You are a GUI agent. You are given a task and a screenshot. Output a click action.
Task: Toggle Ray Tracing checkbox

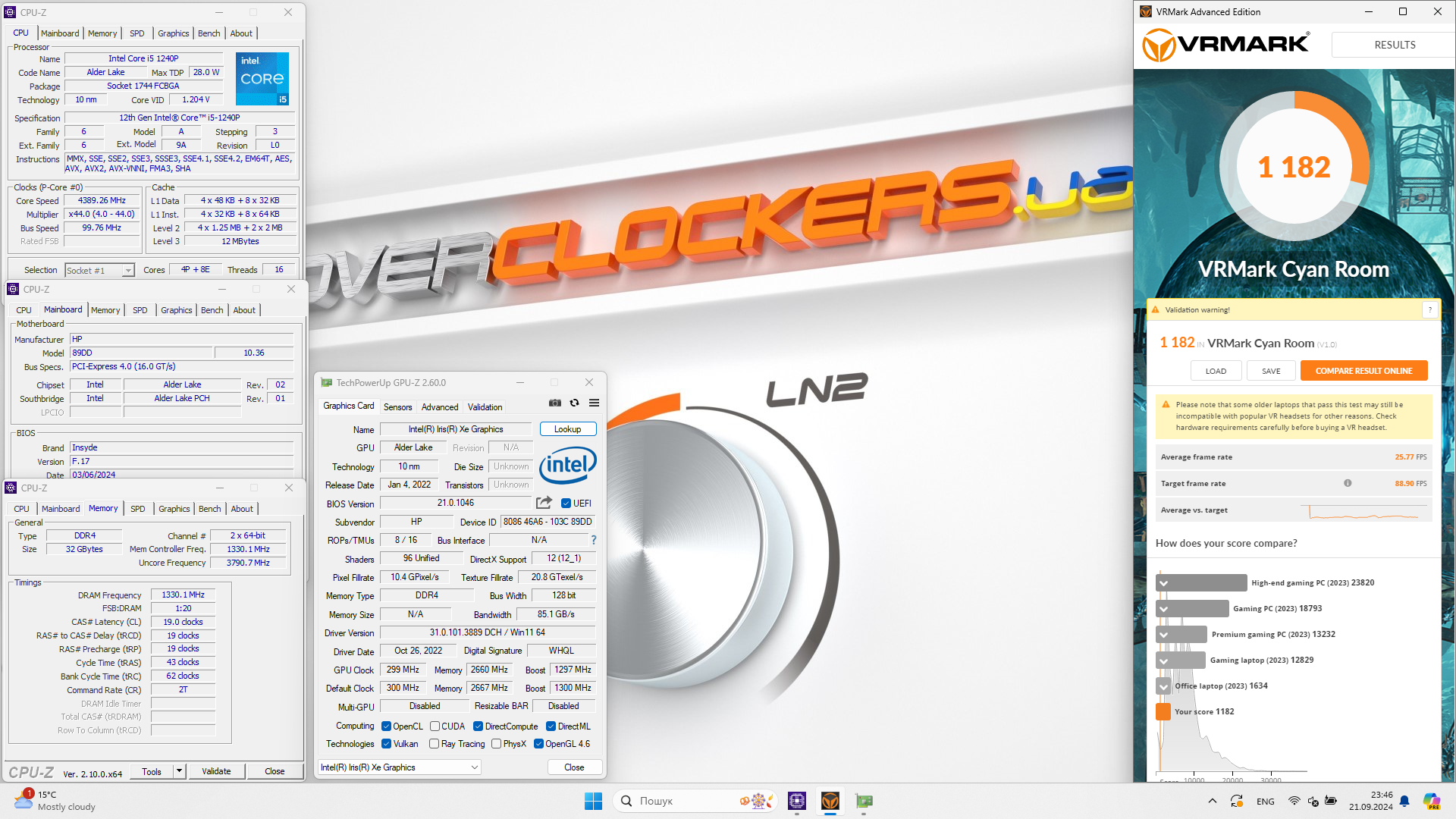coord(434,744)
